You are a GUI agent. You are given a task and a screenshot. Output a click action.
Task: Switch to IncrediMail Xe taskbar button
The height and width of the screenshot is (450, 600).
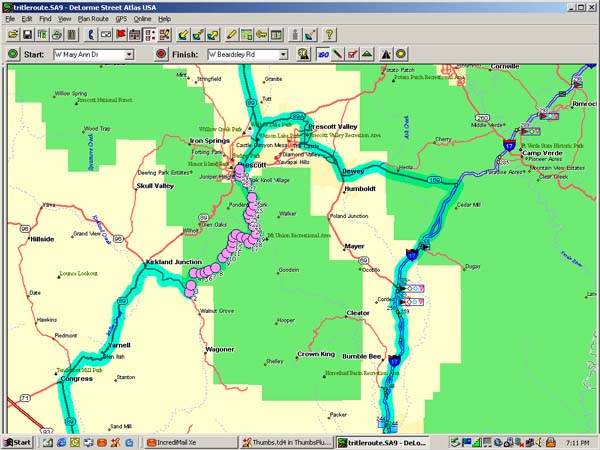191,443
